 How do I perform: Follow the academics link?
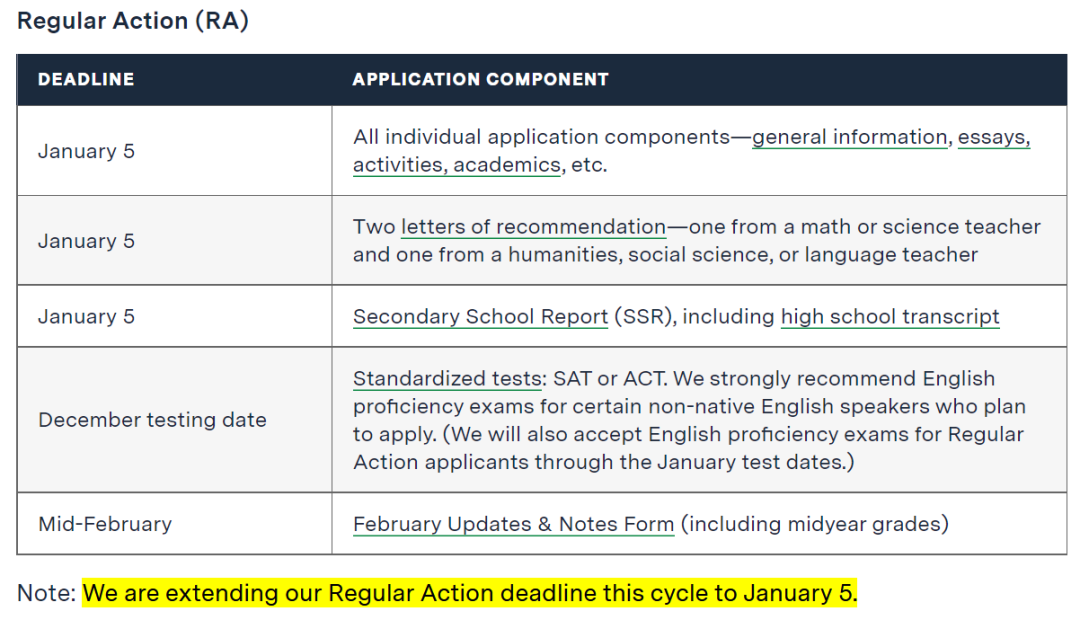click(507, 165)
